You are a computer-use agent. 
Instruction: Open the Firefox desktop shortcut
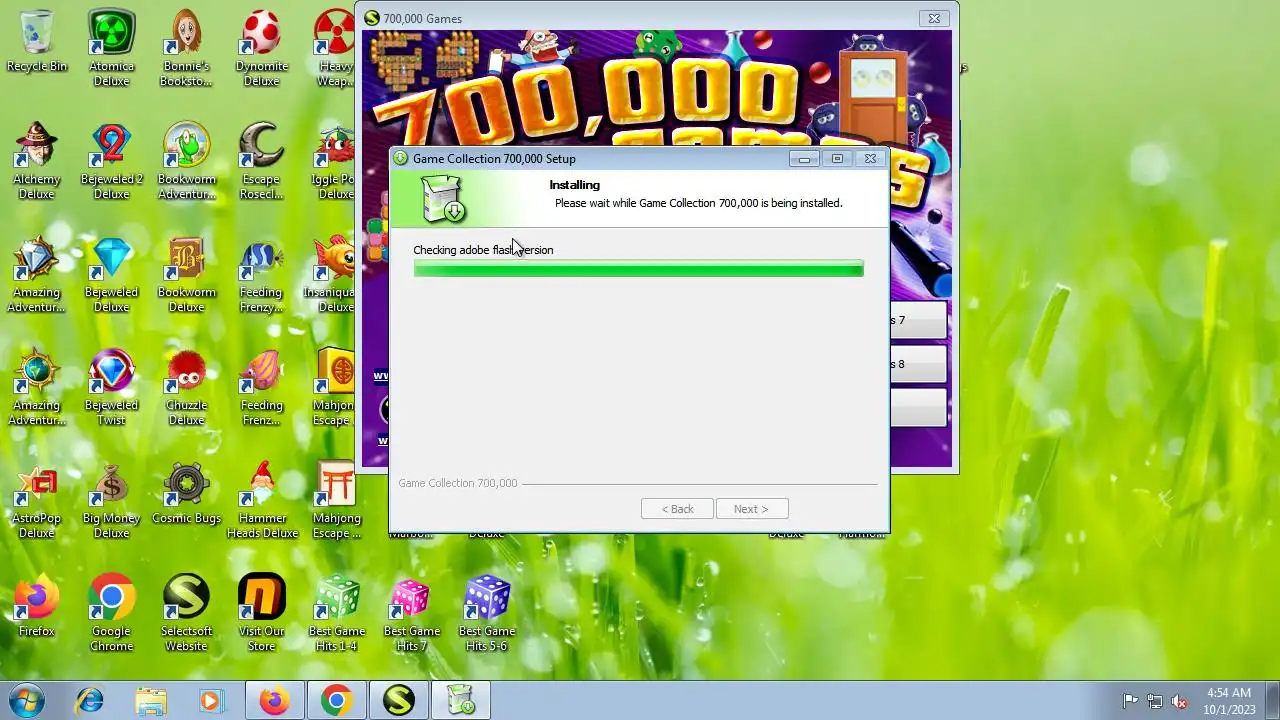pyautogui.click(x=37, y=606)
